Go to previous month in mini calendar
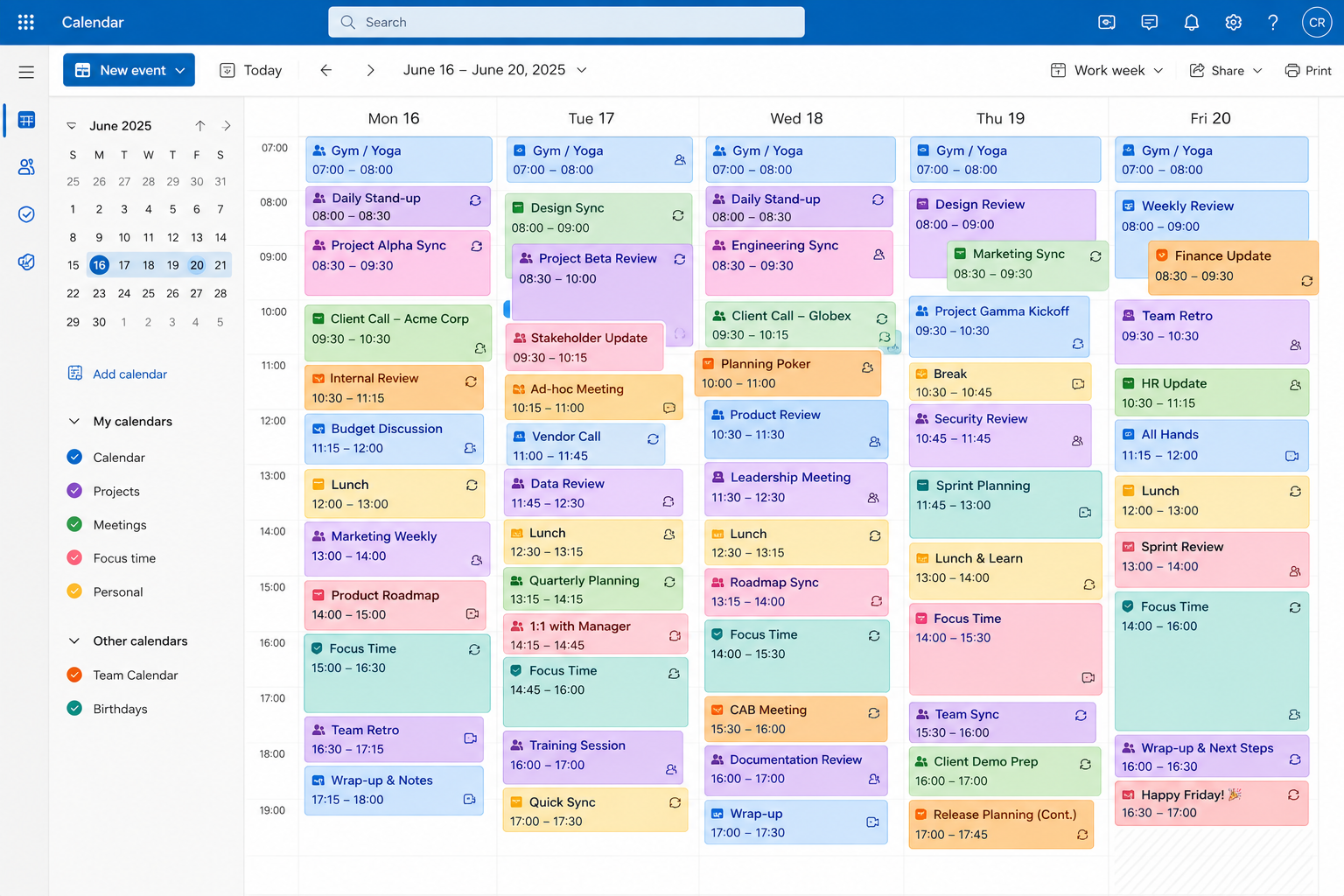 point(200,126)
